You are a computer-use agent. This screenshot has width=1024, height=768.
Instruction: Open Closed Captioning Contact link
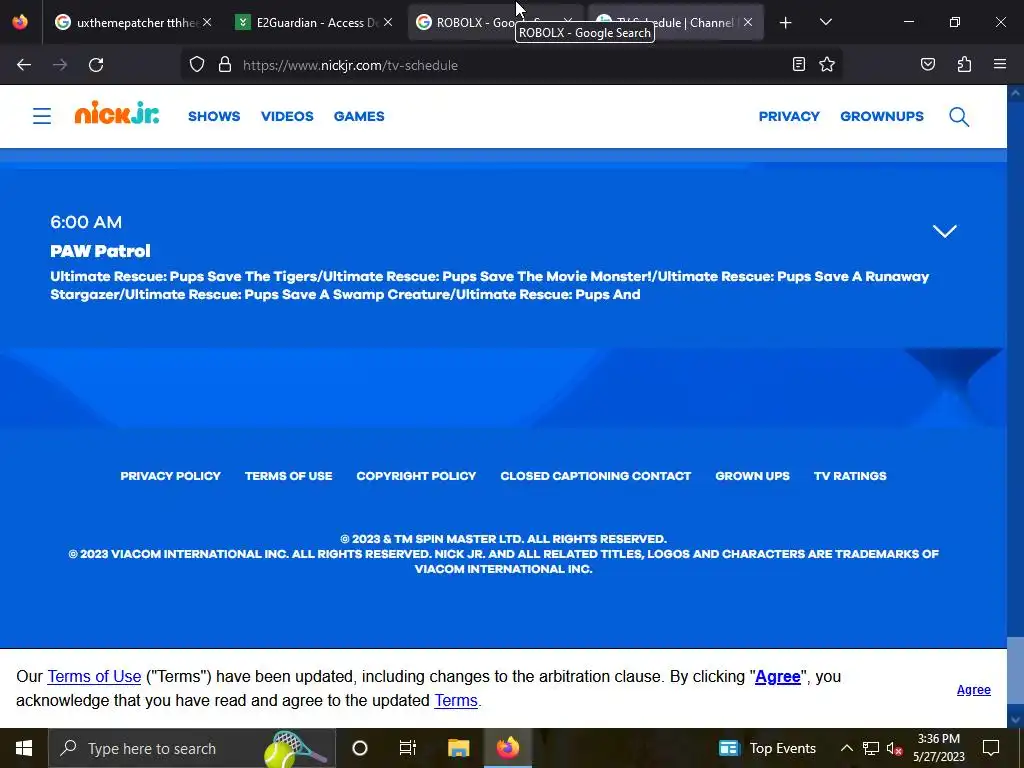[x=596, y=476]
